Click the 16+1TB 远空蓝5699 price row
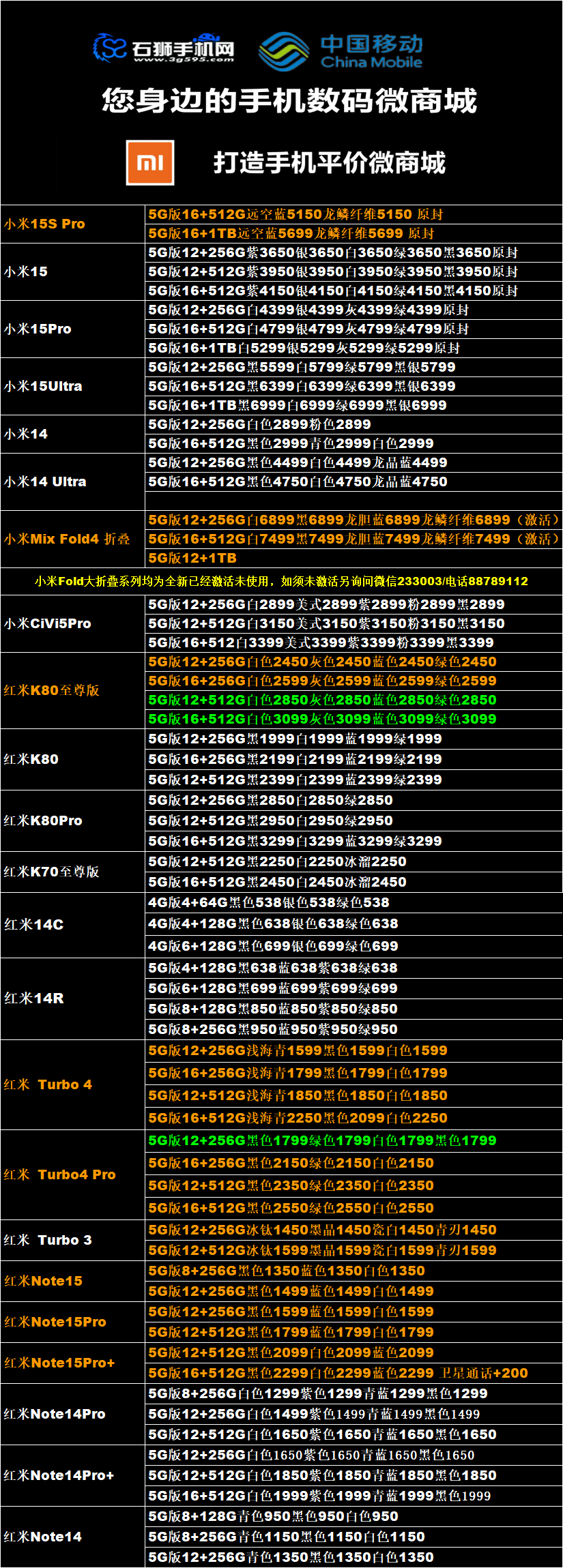 coord(291,233)
